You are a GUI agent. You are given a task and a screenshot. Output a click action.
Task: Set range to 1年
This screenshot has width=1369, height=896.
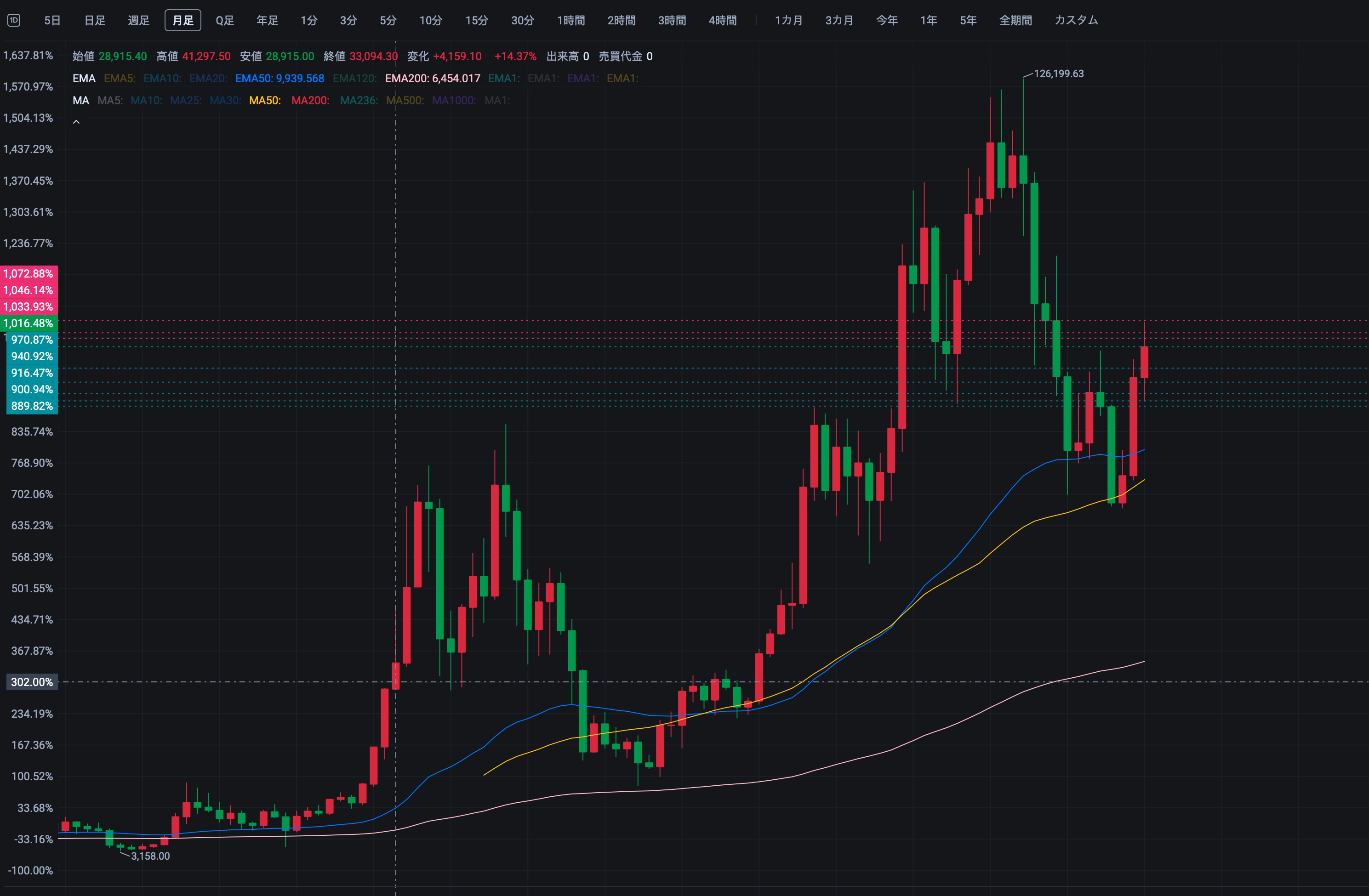pos(929,20)
